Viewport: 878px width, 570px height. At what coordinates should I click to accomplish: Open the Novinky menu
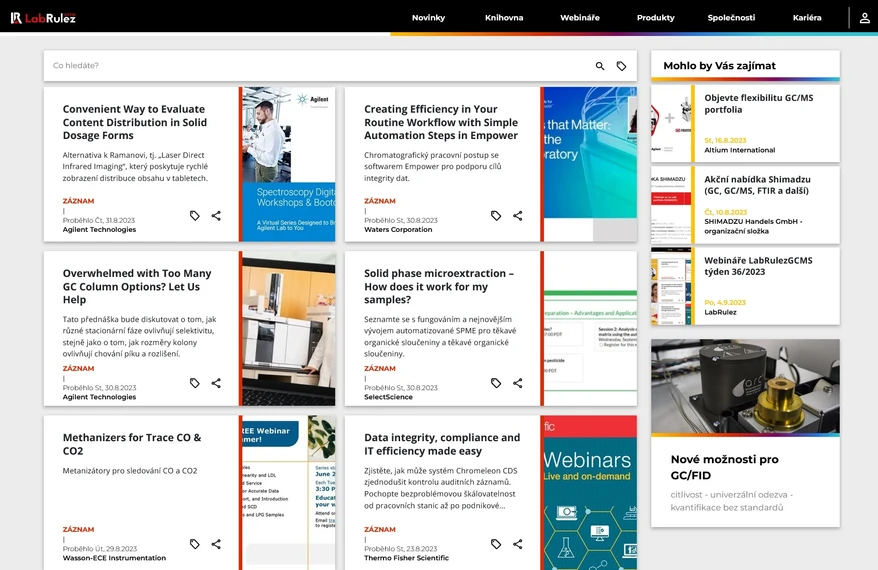tap(428, 18)
